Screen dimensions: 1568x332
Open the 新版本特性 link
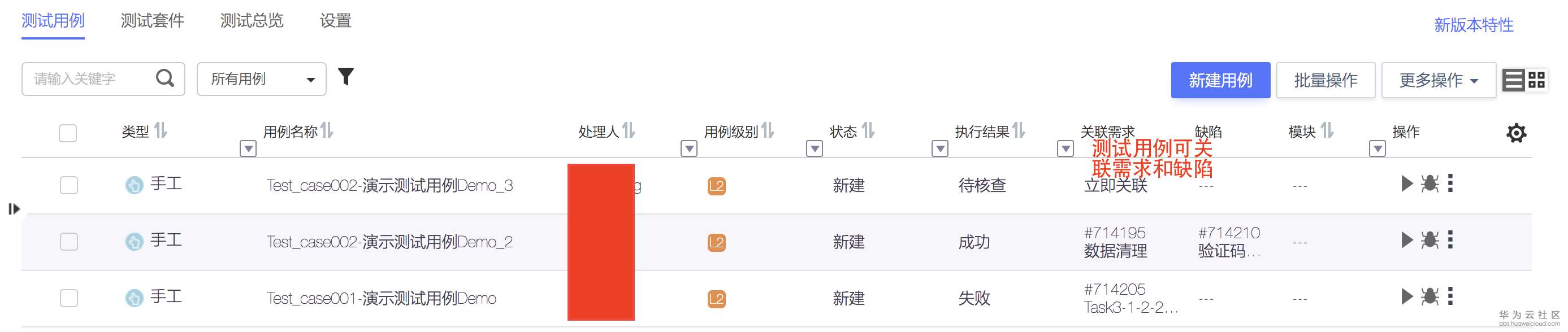[x=1473, y=25]
